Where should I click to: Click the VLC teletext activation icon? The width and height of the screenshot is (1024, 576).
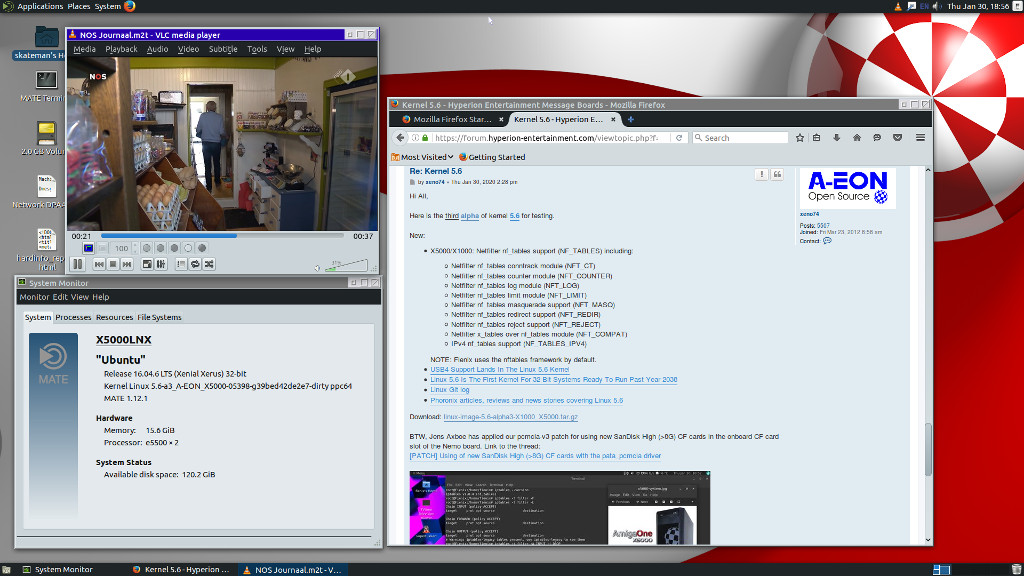tap(88, 248)
